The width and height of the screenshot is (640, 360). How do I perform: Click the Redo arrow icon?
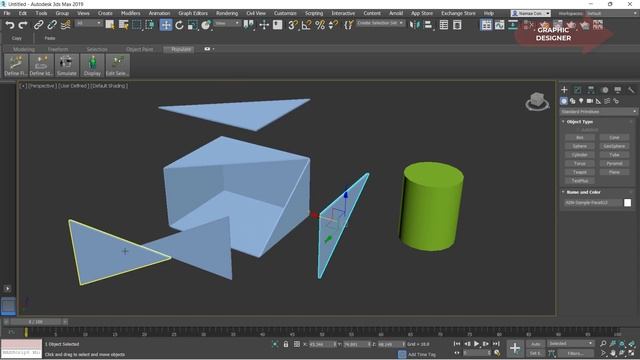point(23,25)
